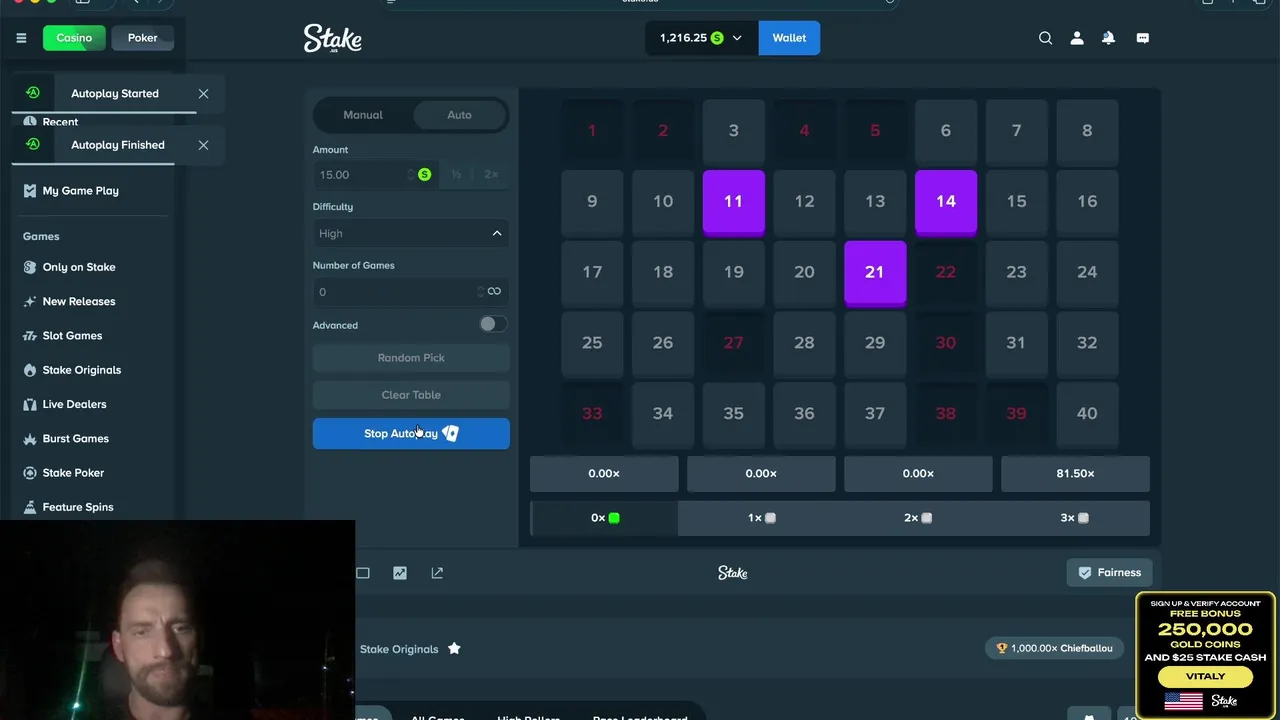1280x720 pixels.
Task: Open the High Rollers tab
Action: click(x=531, y=718)
